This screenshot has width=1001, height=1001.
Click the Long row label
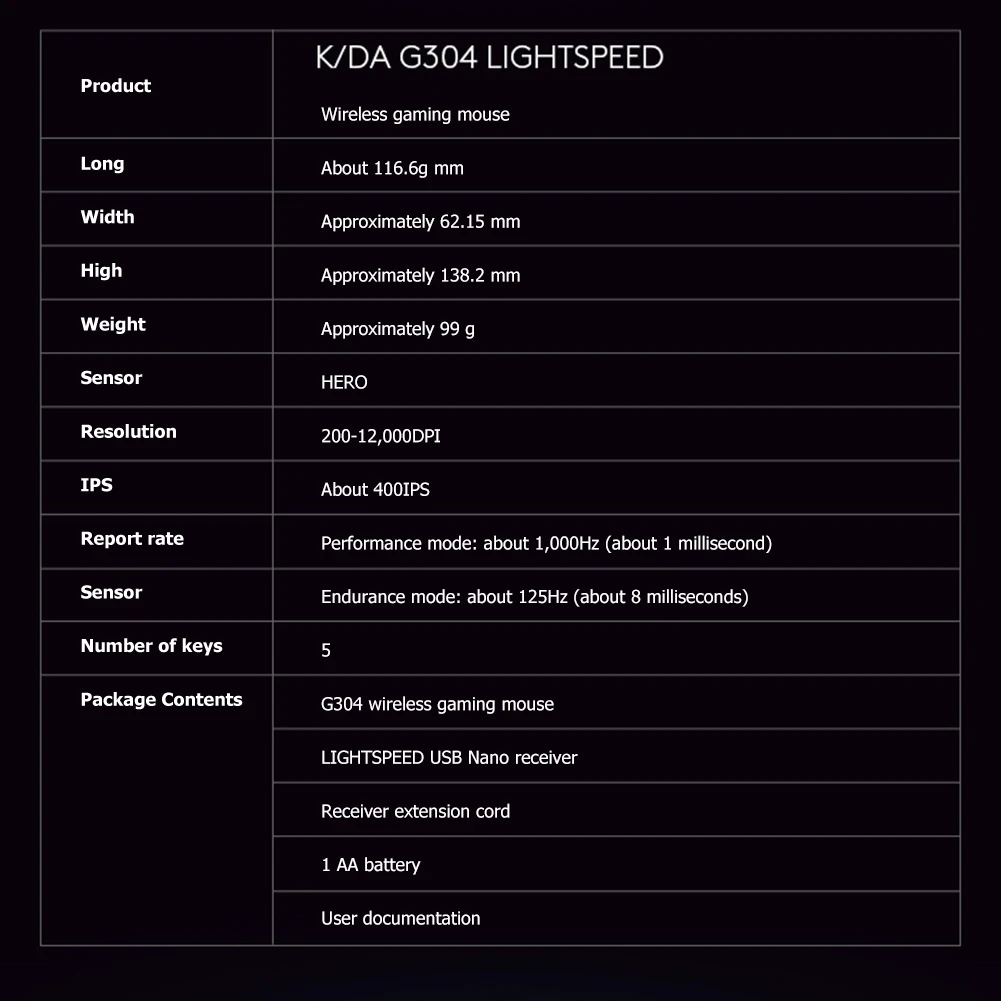pos(102,164)
